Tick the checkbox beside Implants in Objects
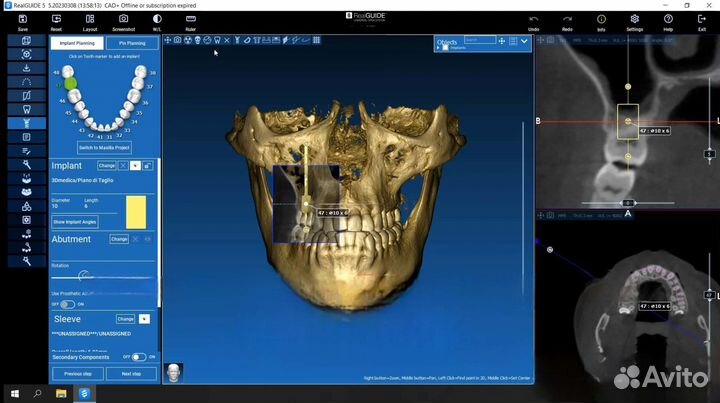 point(445,48)
